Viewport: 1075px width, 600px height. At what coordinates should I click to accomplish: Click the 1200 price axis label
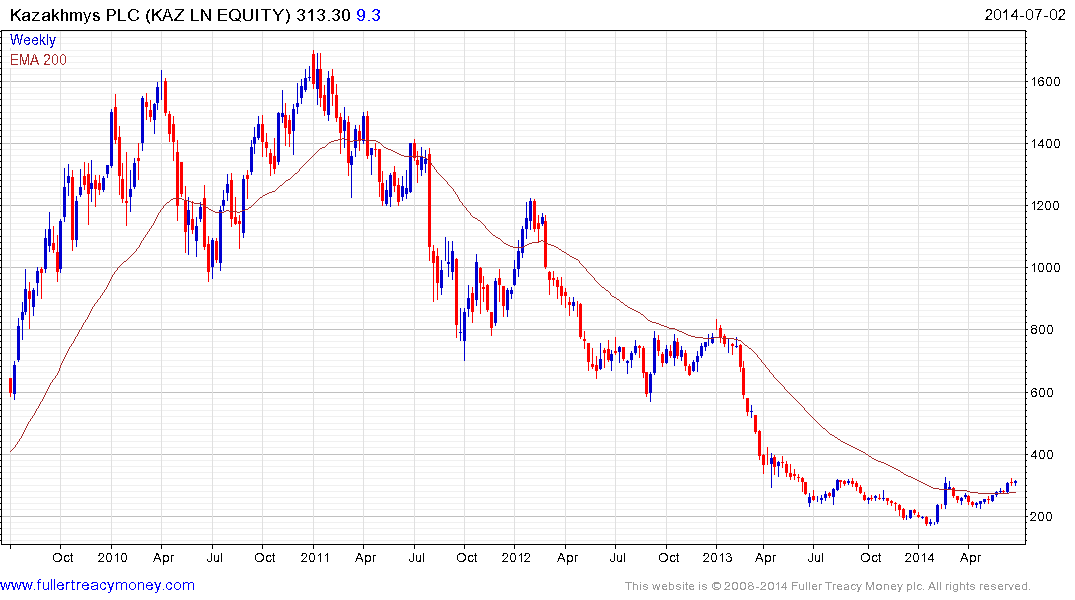[1046, 206]
